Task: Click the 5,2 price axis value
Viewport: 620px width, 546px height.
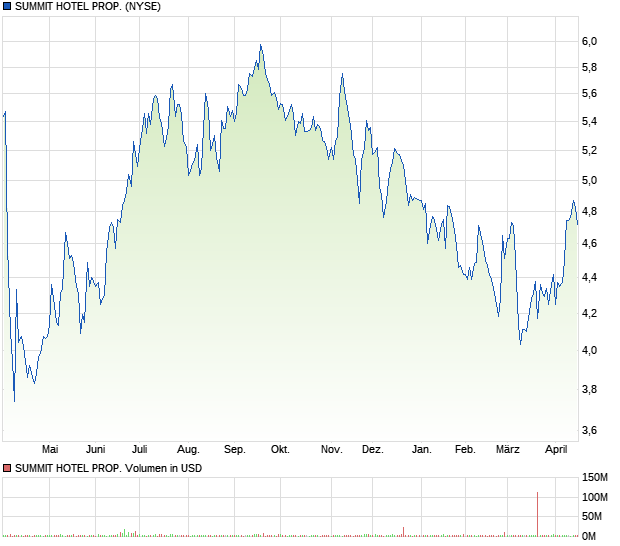Action: pos(589,151)
